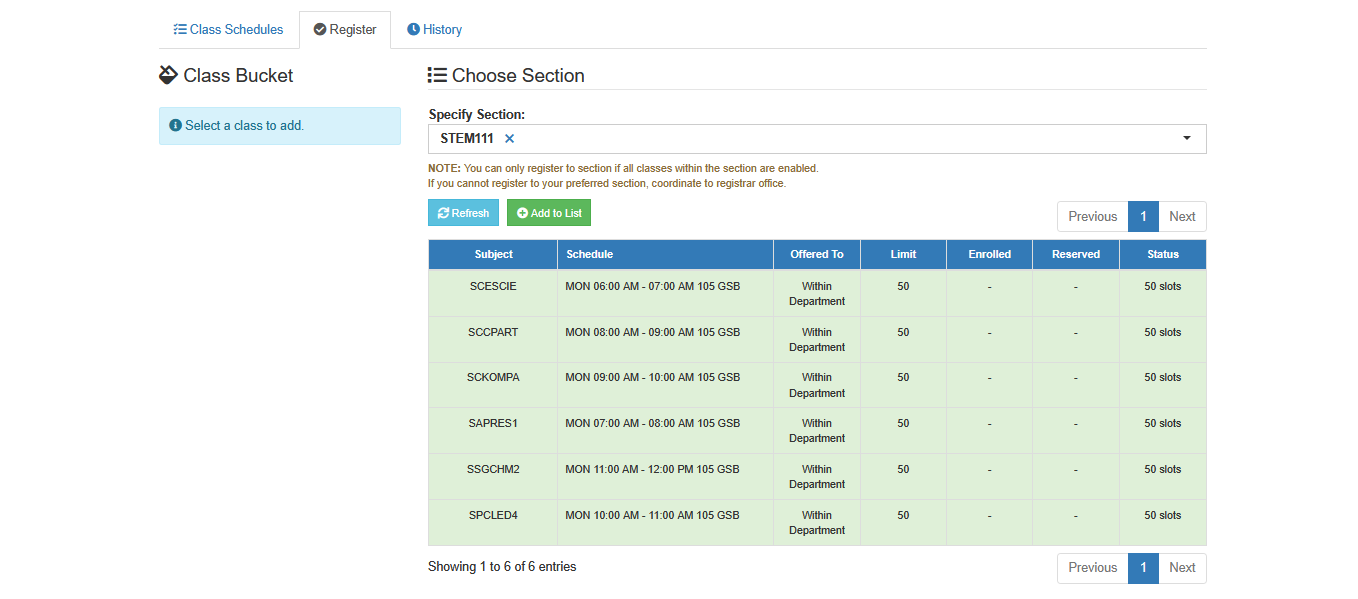Click the Refresh button
Screen dimensions: 1358x599
click(x=463, y=213)
